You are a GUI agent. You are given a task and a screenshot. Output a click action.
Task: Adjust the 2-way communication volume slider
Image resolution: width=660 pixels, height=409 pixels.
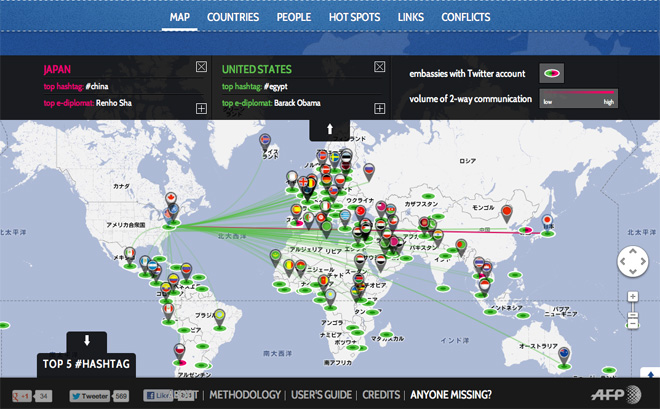[578, 98]
